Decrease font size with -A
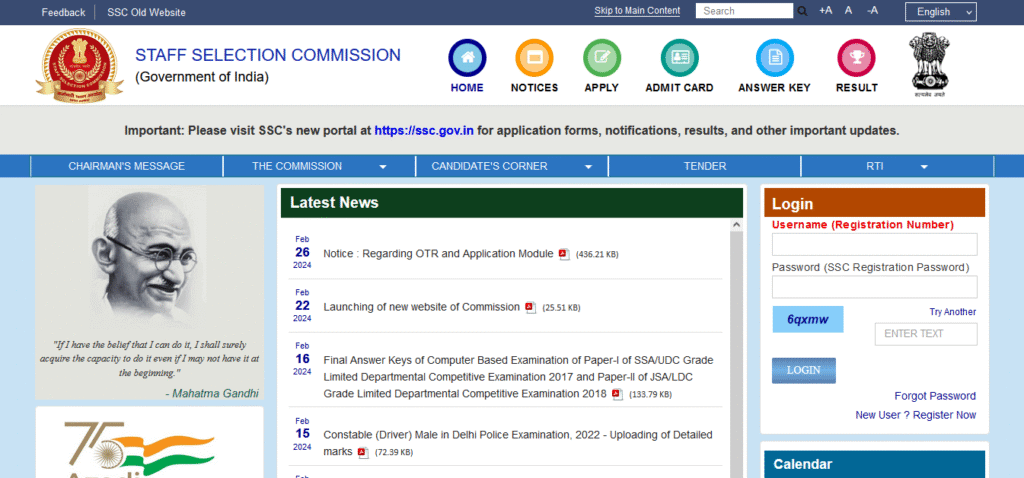The height and width of the screenshot is (478, 1024). click(872, 11)
